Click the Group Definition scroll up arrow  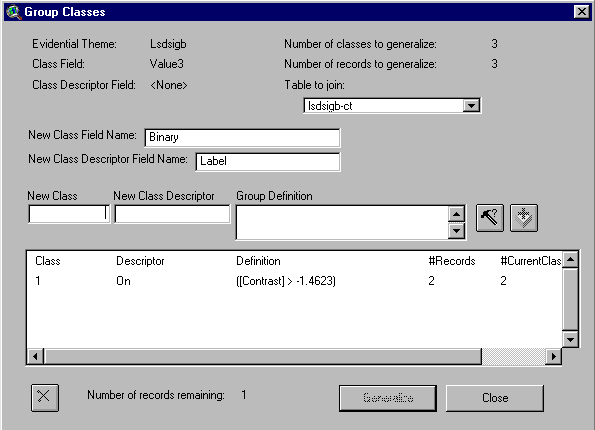pyautogui.click(x=456, y=214)
